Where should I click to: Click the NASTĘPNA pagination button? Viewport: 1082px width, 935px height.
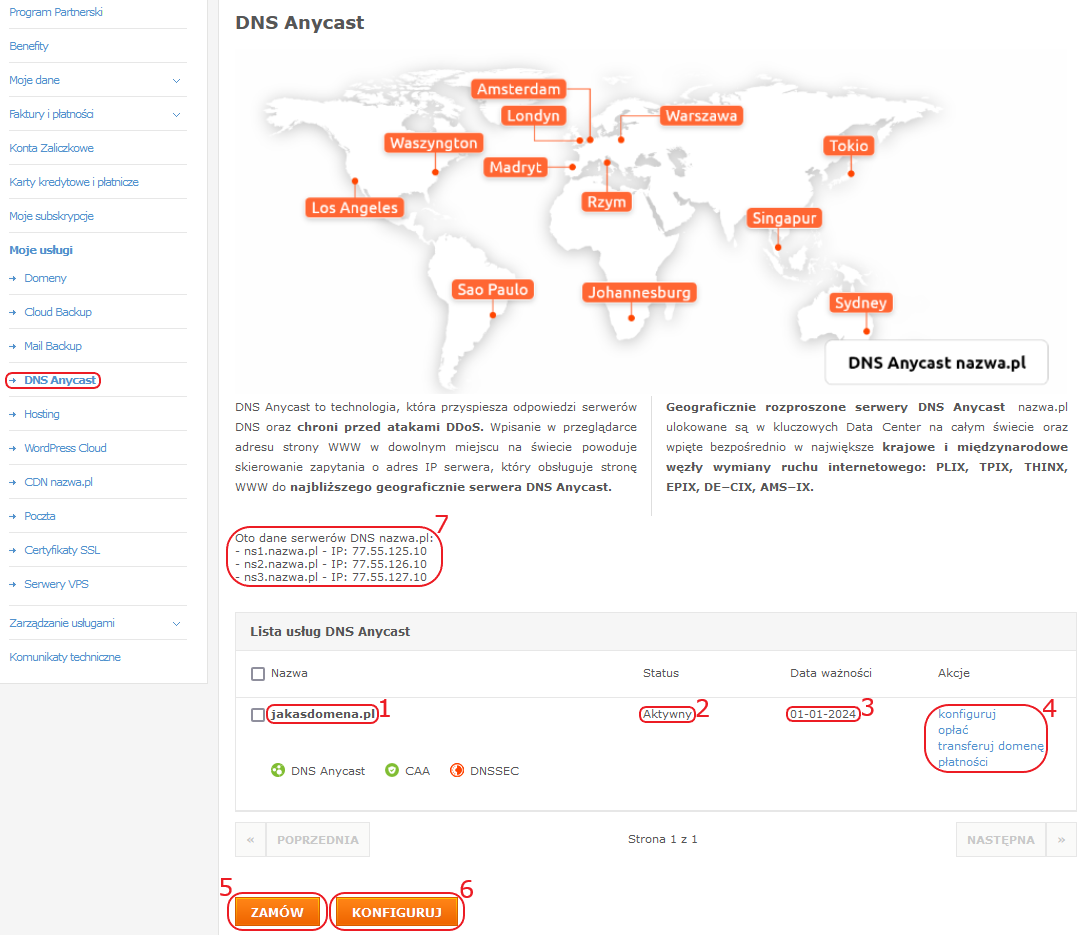1001,839
